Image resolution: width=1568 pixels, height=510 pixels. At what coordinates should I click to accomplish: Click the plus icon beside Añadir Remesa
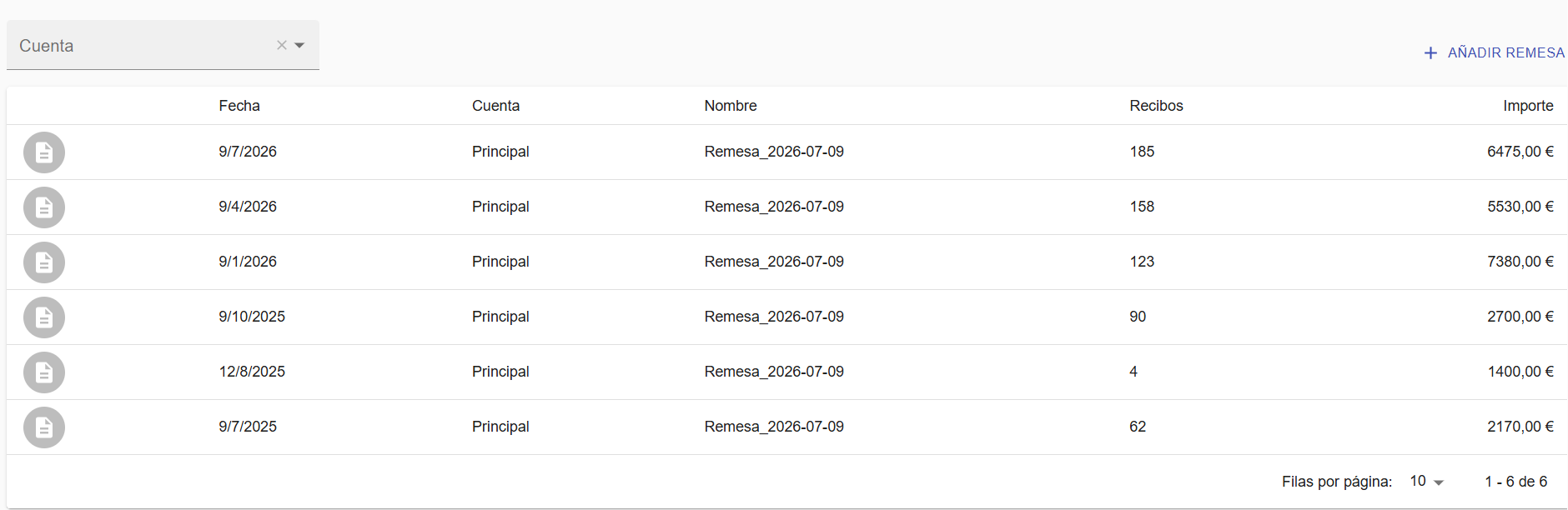point(1430,52)
